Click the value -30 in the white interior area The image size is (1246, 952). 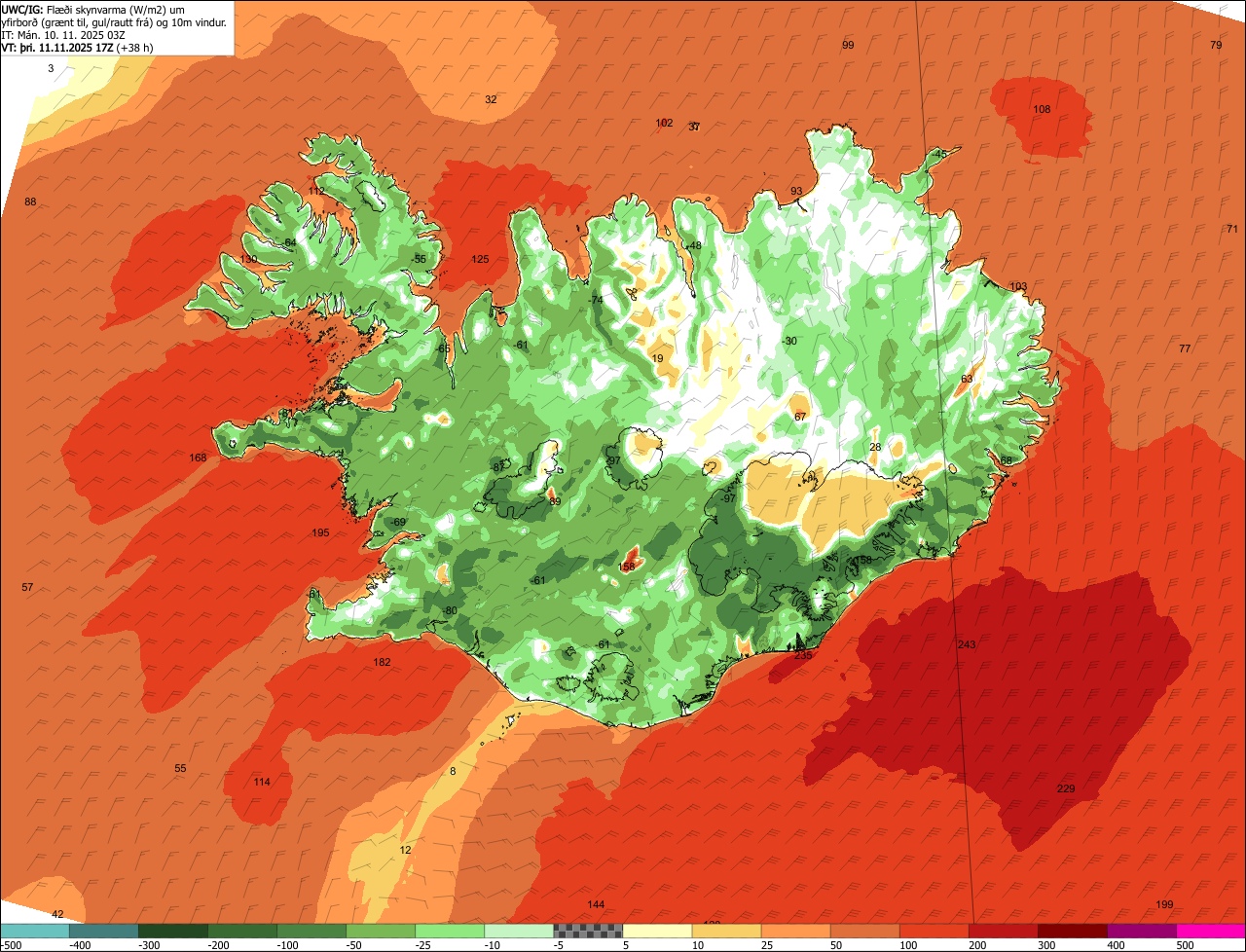click(x=788, y=341)
